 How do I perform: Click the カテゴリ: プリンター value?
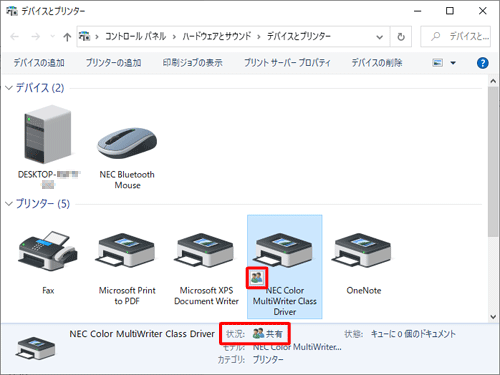[268, 359]
